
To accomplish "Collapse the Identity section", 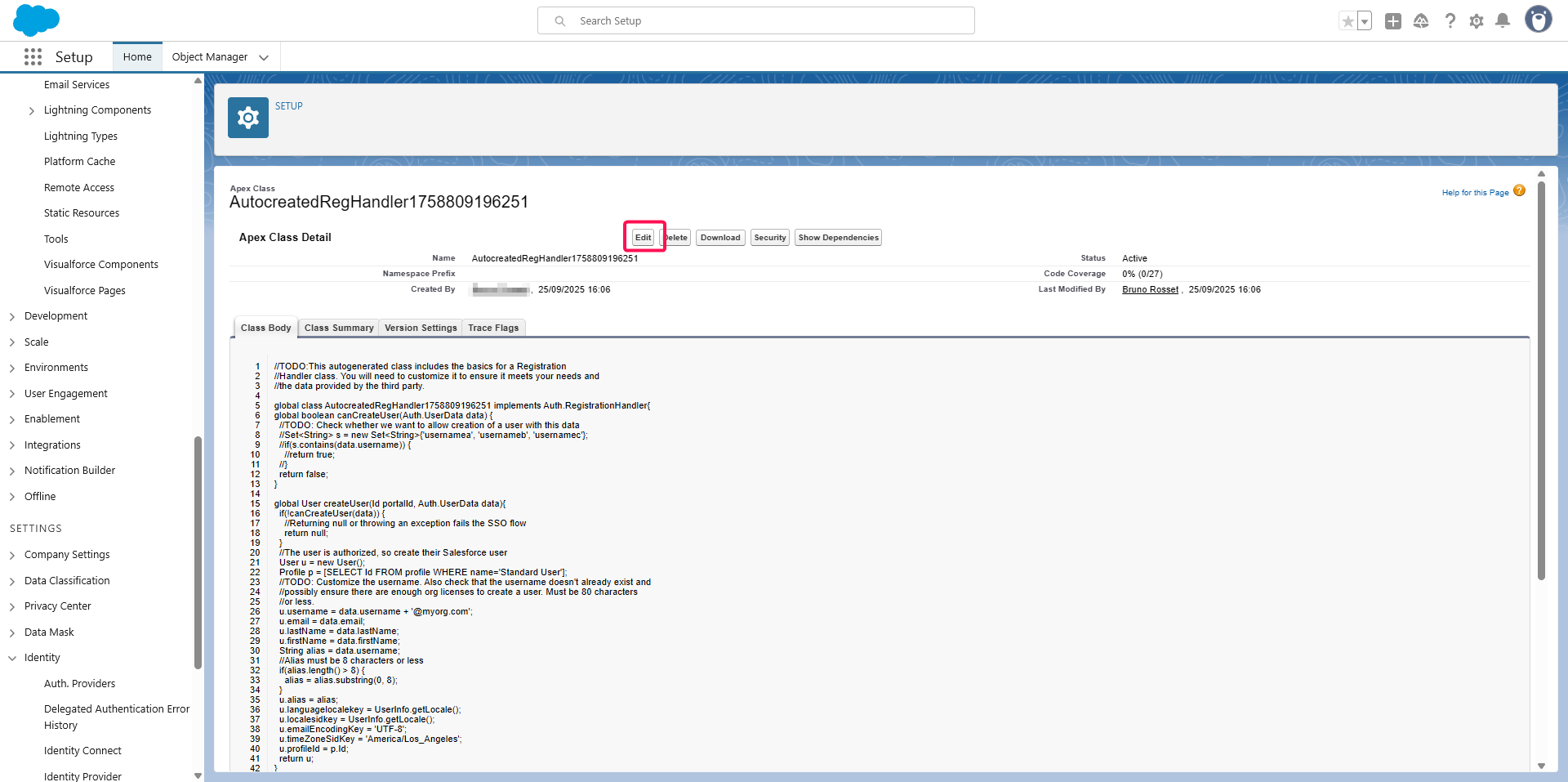I will [x=12, y=658].
